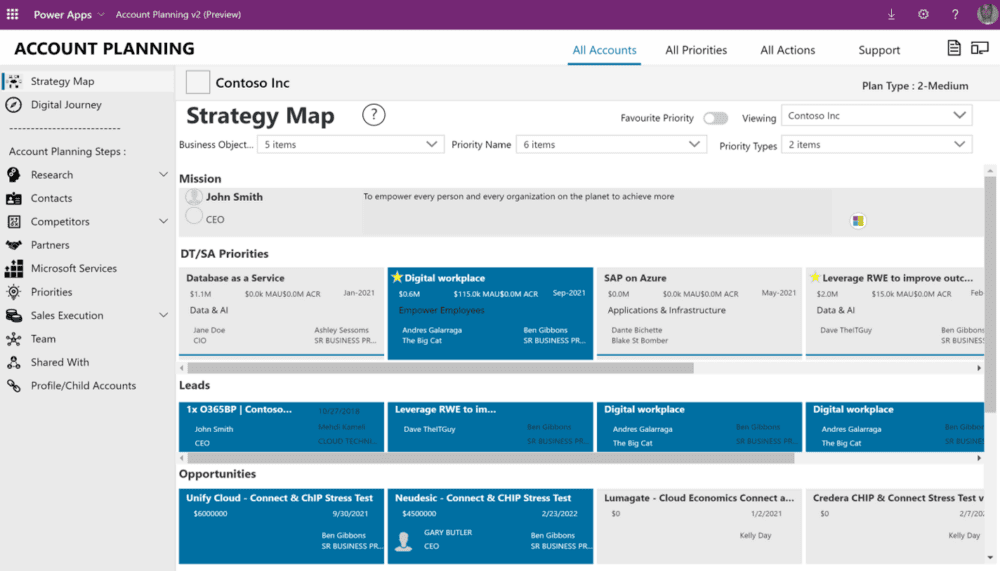Click the document report icon
This screenshot has height=571, width=1000.
coord(953,48)
